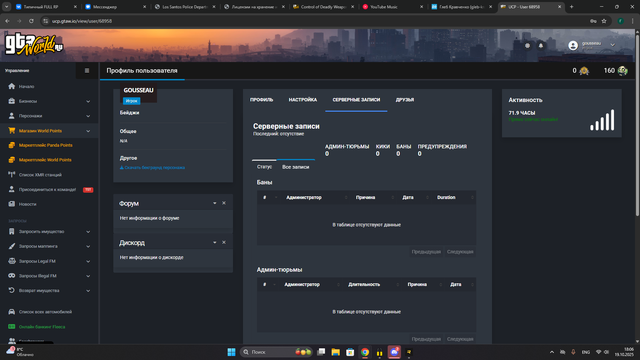Click the panda points icon near 160
This screenshot has height=360, width=640.
pos(622,71)
